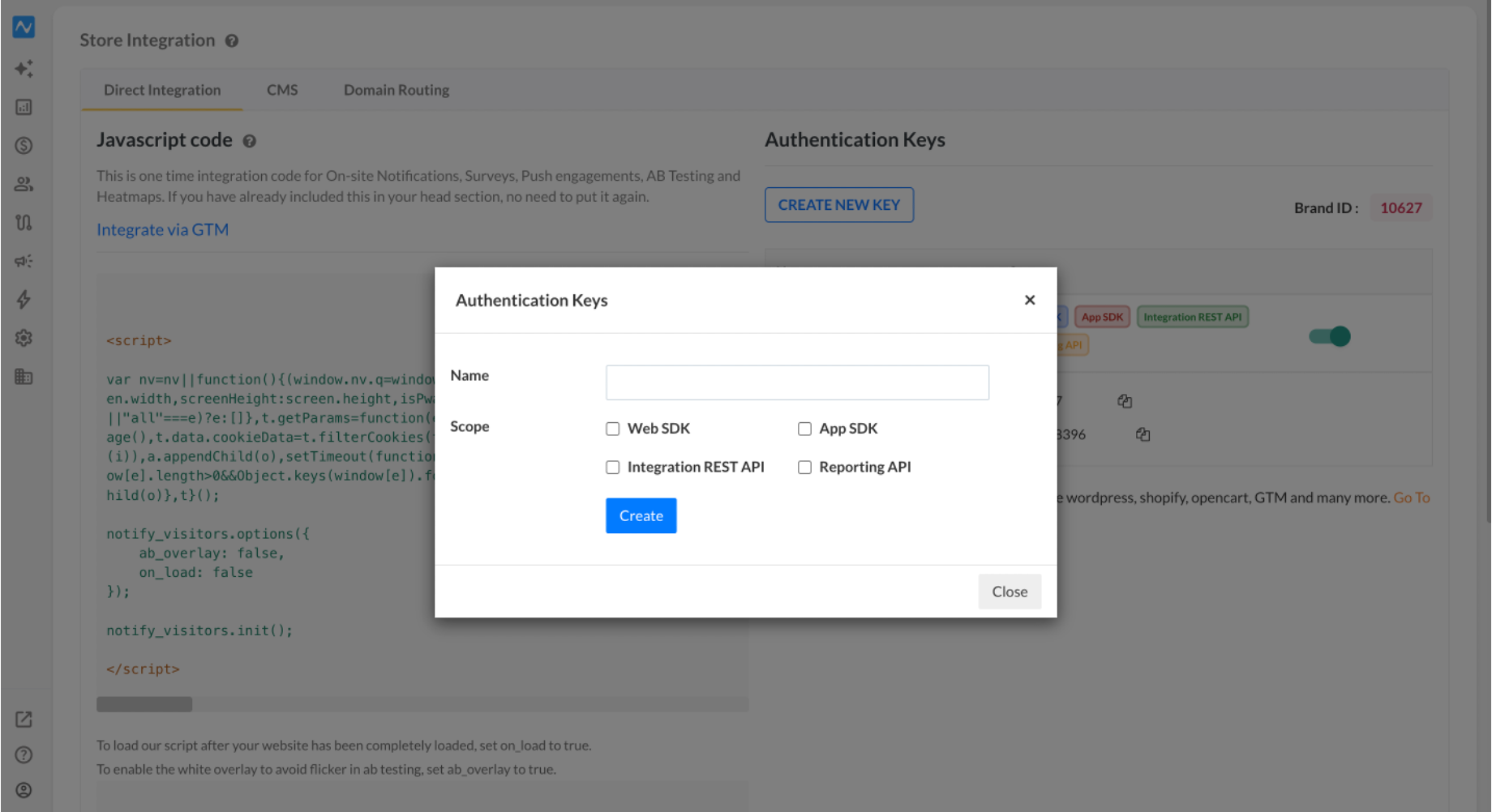1492x812 pixels.
Task: Click the horizontal scrollbar under the code block
Action: coord(144,704)
